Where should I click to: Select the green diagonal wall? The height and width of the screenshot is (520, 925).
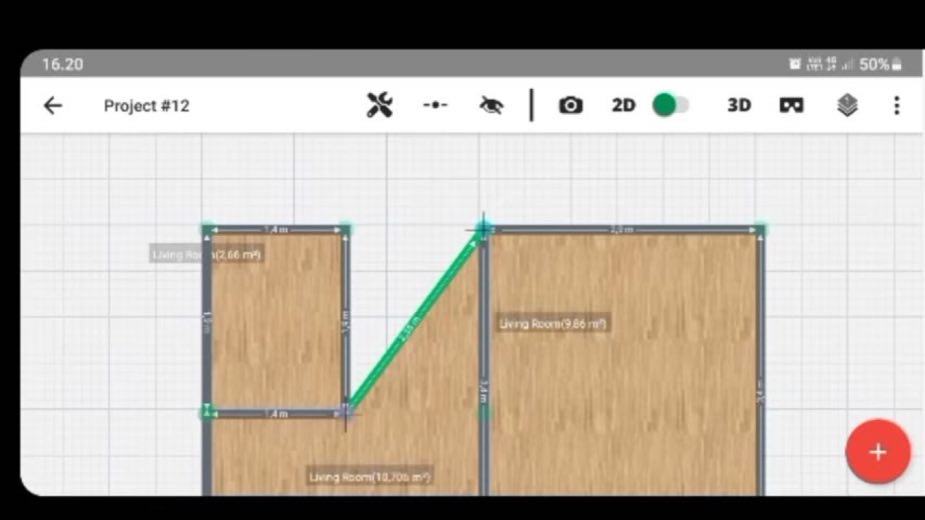point(415,322)
